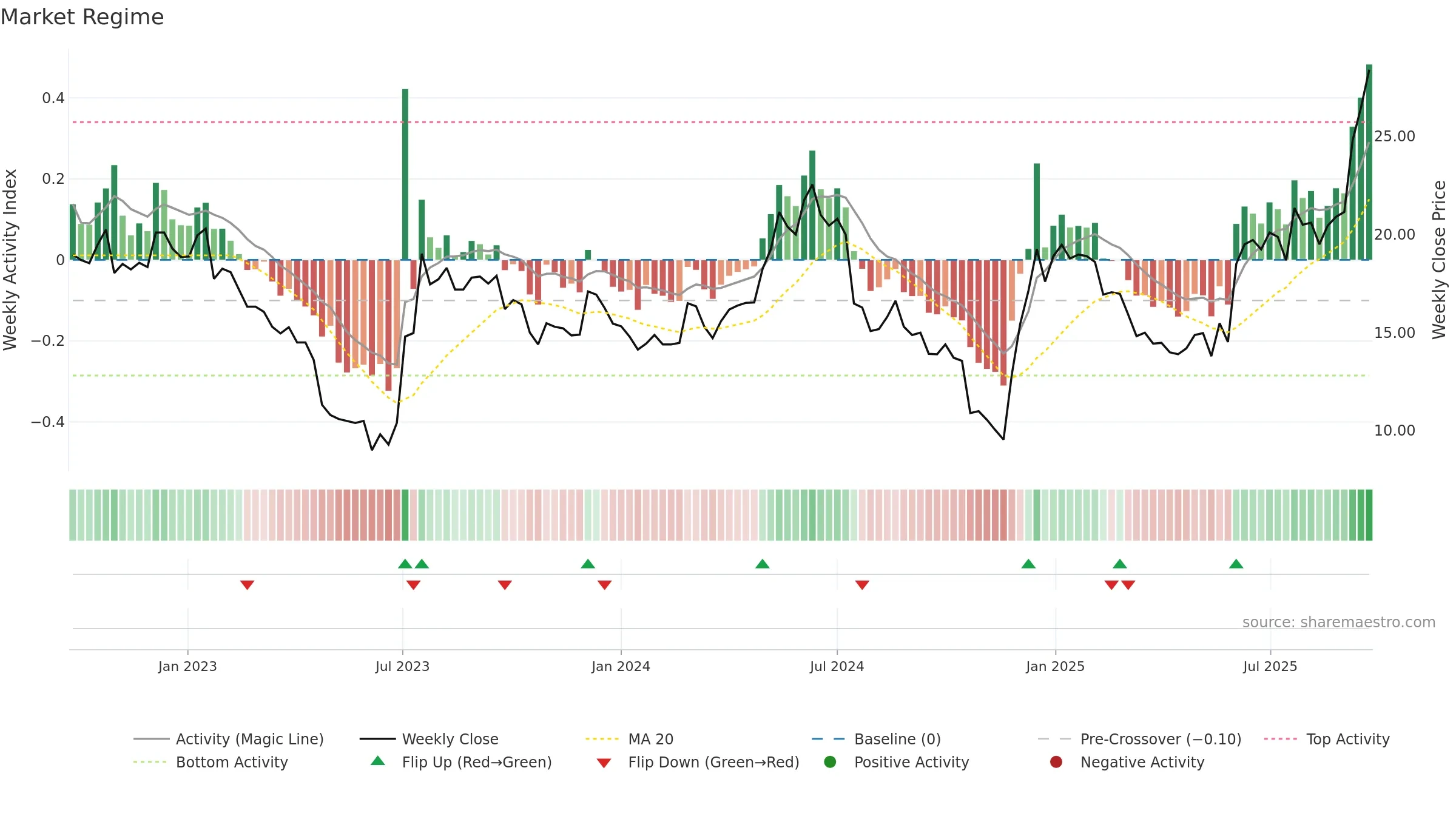Click the green Flip Up triangle in legend
The height and width of the screenshot is (819, 1456).
(x=378, y=761)
